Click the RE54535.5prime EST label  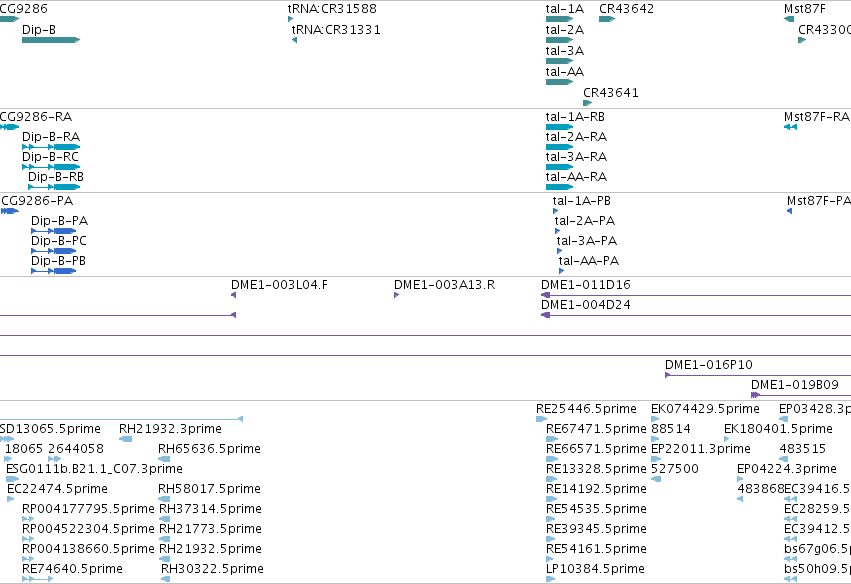[596, 509]
